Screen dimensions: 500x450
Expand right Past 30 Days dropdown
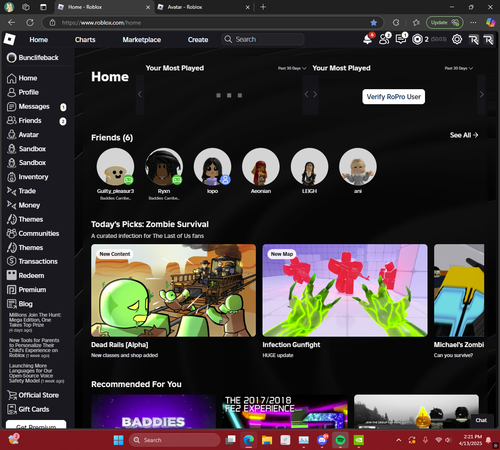[459, 68]
